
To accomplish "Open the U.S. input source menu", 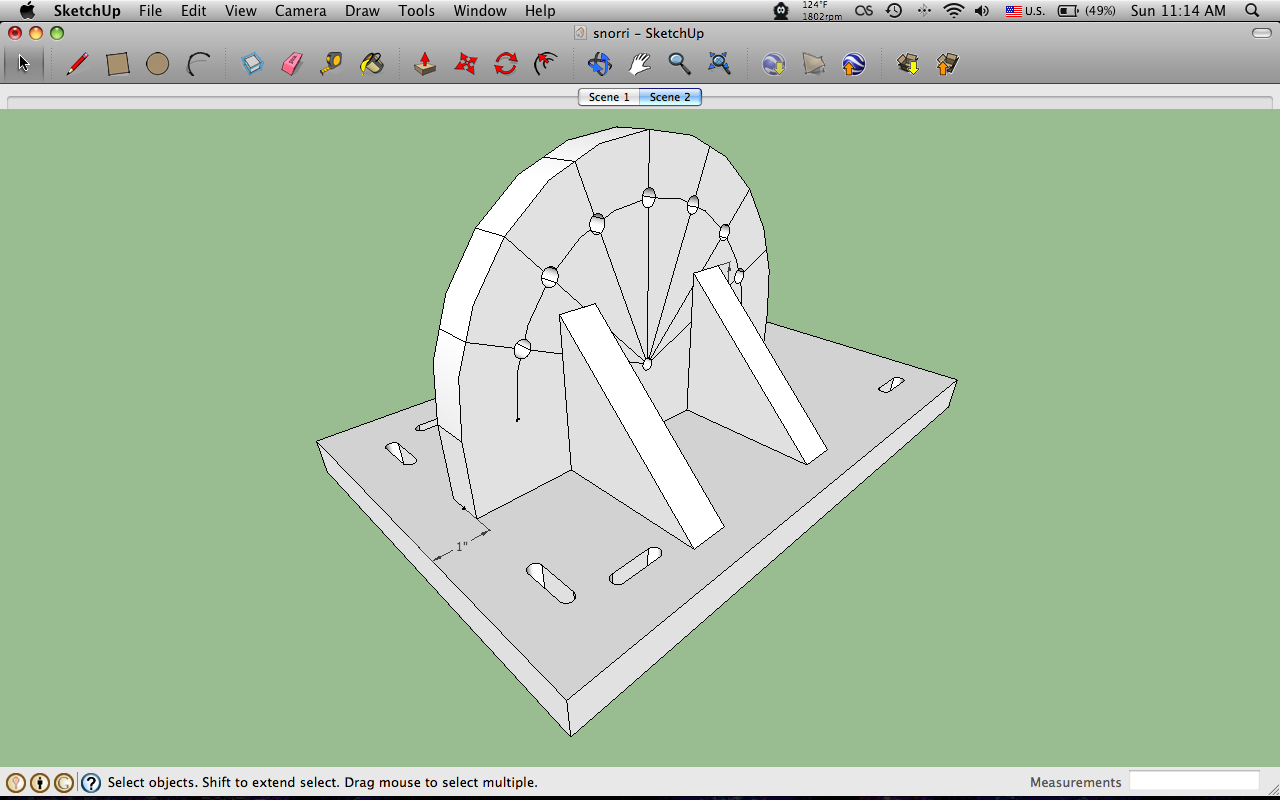I will (x=1025, y=11).
